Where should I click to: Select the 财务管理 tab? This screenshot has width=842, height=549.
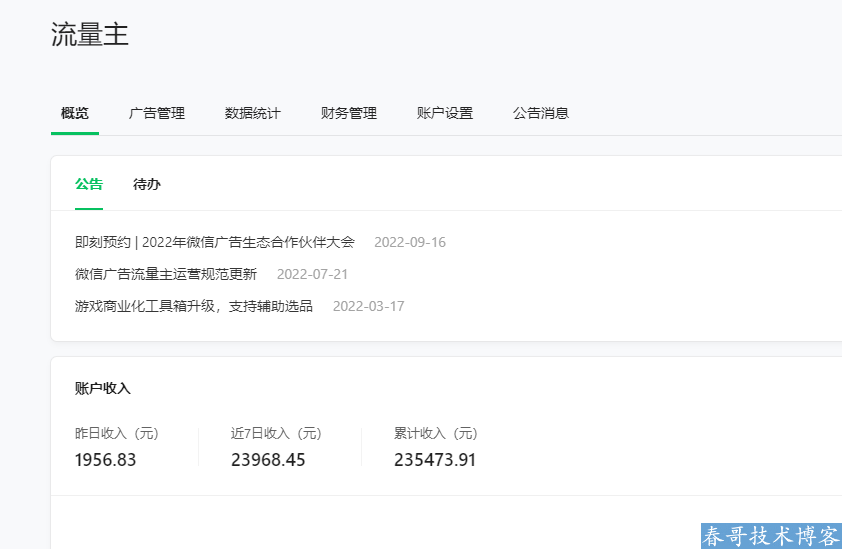pos(349,113)
